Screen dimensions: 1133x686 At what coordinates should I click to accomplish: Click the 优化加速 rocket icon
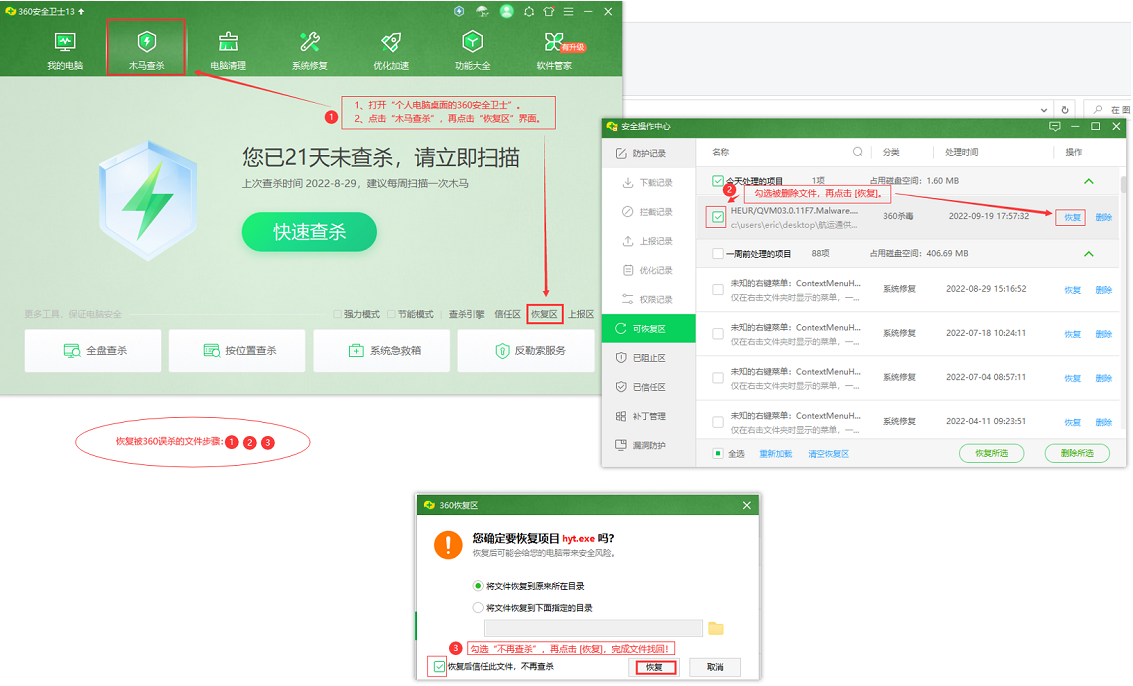pyautogui.click(x=391, y=43)
